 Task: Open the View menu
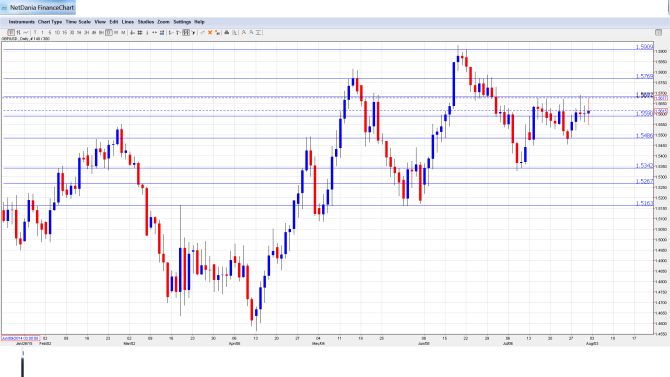(x=100, y=22)
